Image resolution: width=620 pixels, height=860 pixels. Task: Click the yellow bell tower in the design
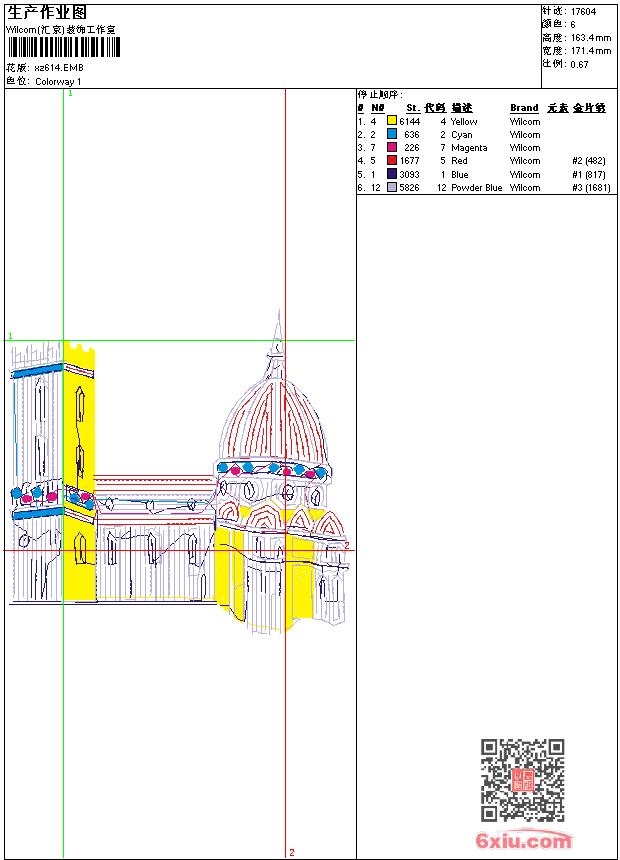pos(79,420)
